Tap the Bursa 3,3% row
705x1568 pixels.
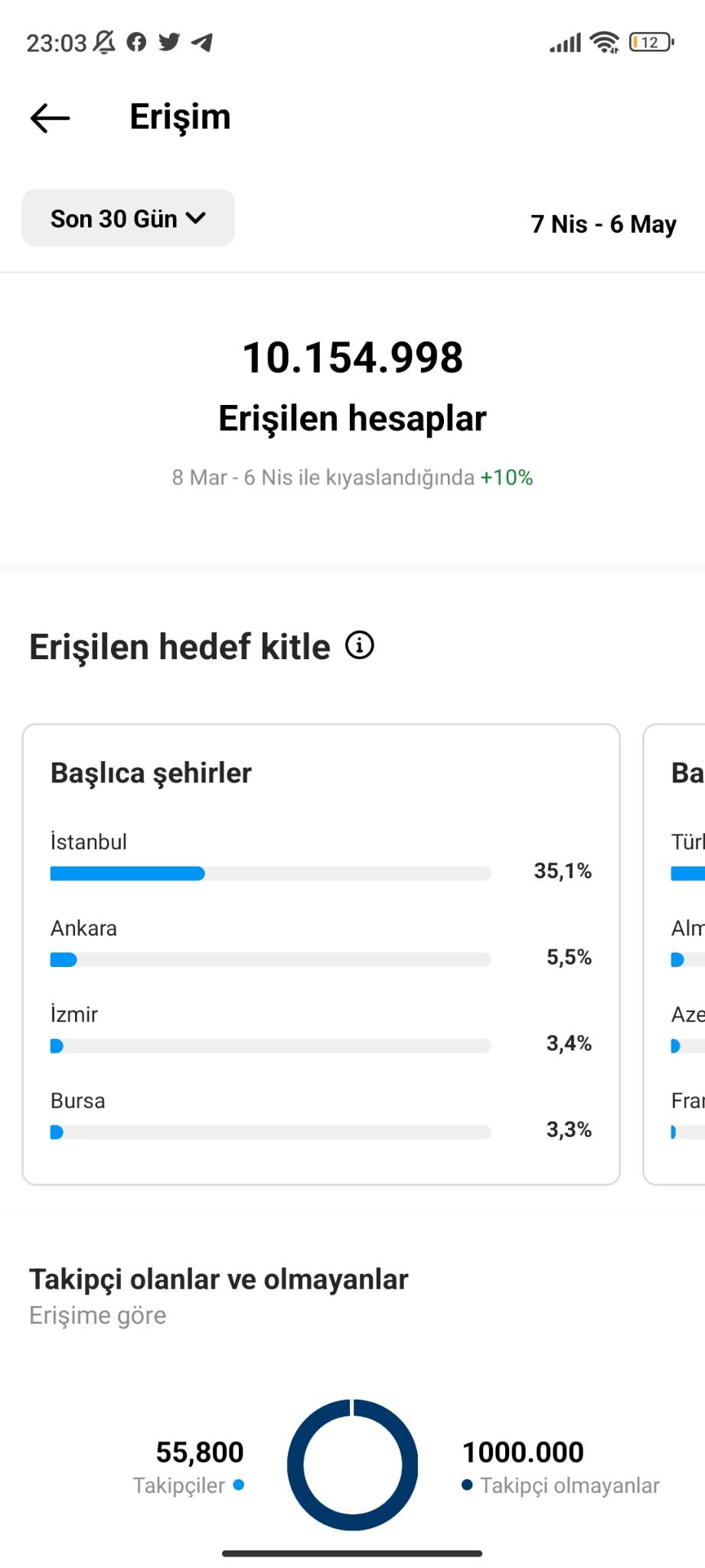point(321,1116)
